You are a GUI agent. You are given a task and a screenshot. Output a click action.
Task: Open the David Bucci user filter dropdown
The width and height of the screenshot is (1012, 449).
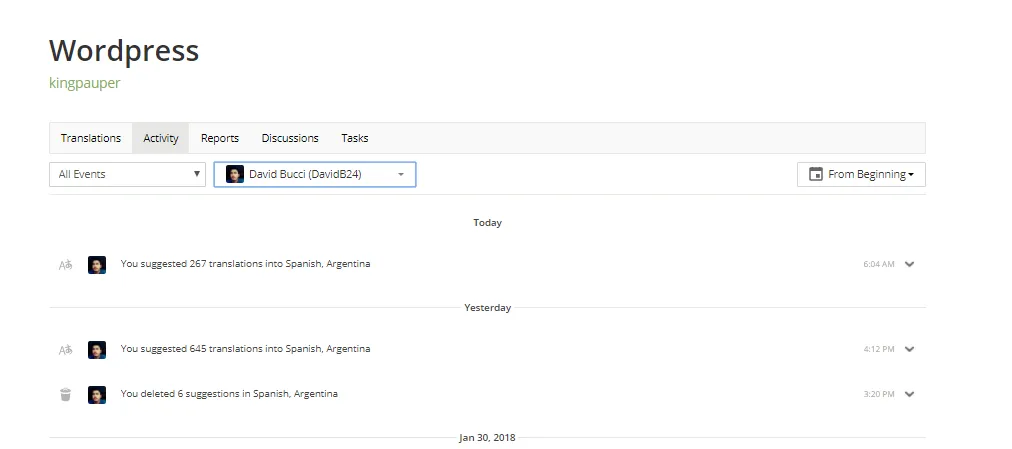click(x=315, y=174)
